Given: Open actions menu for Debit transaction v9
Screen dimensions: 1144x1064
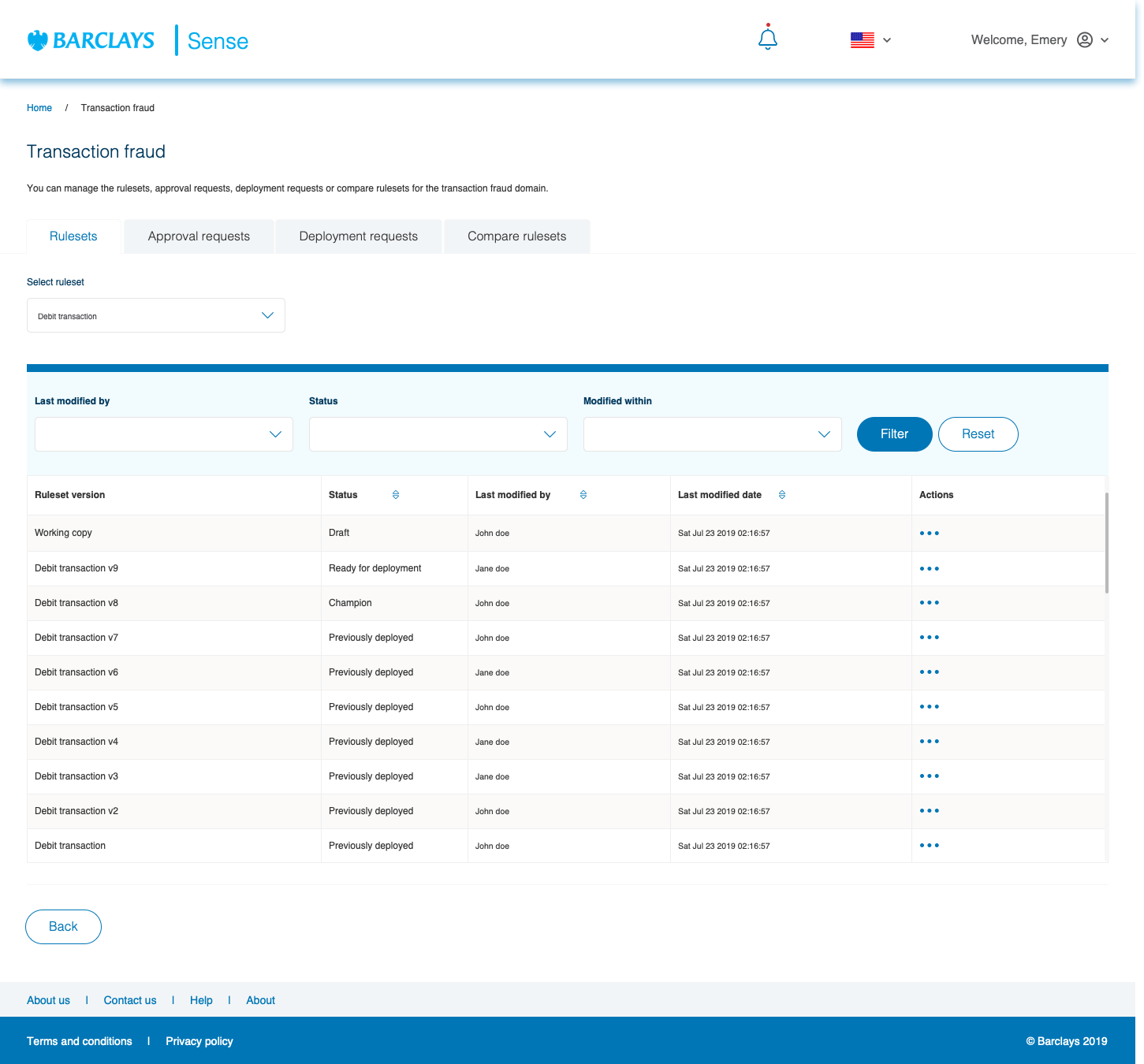Looking at the screenshot, I should [930, 568].
